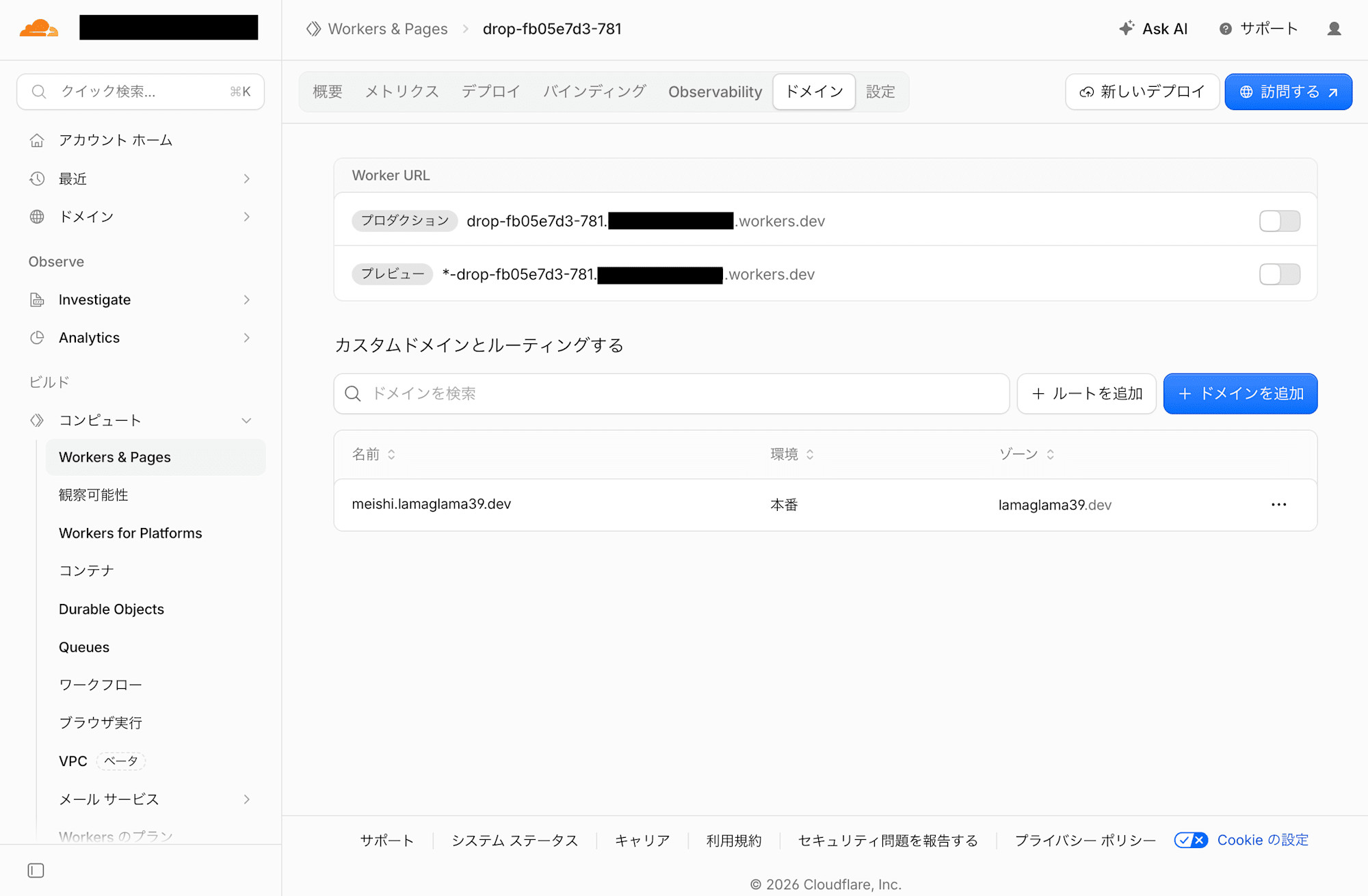
Task: Open システム ステータス footer link
Action: [514, 841]
